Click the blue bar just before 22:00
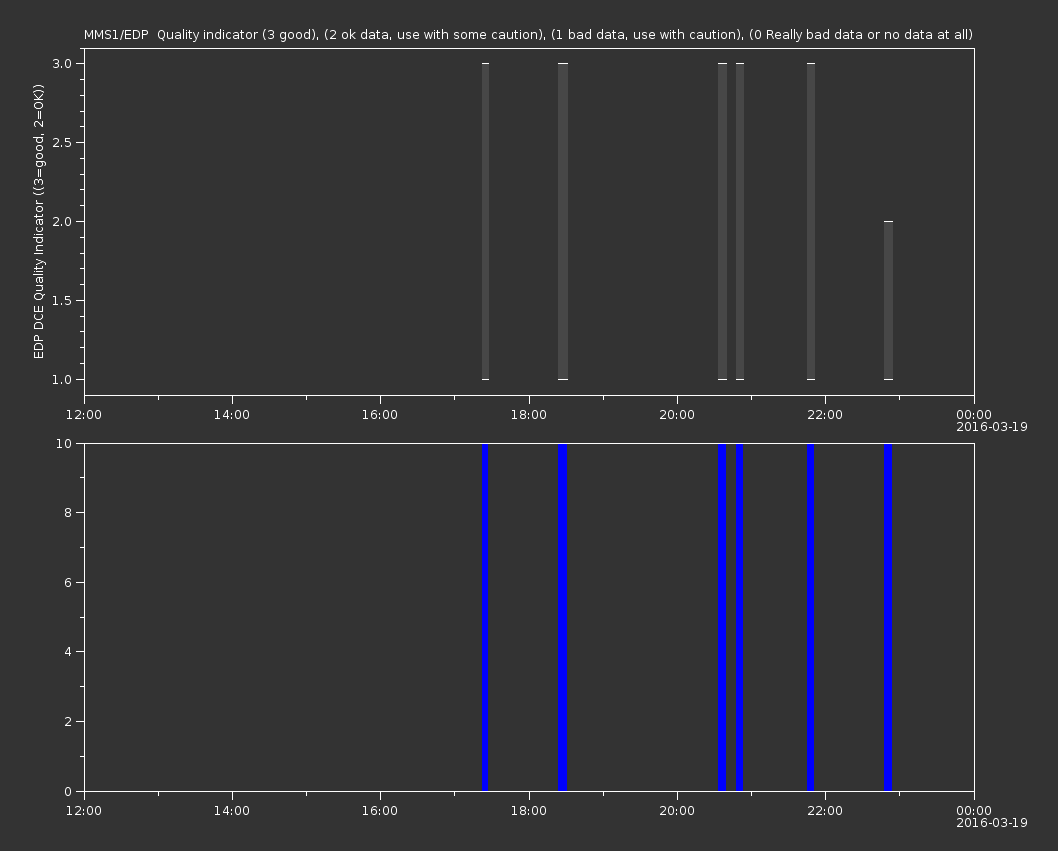The image size is (1058, 851). [810, 617]
